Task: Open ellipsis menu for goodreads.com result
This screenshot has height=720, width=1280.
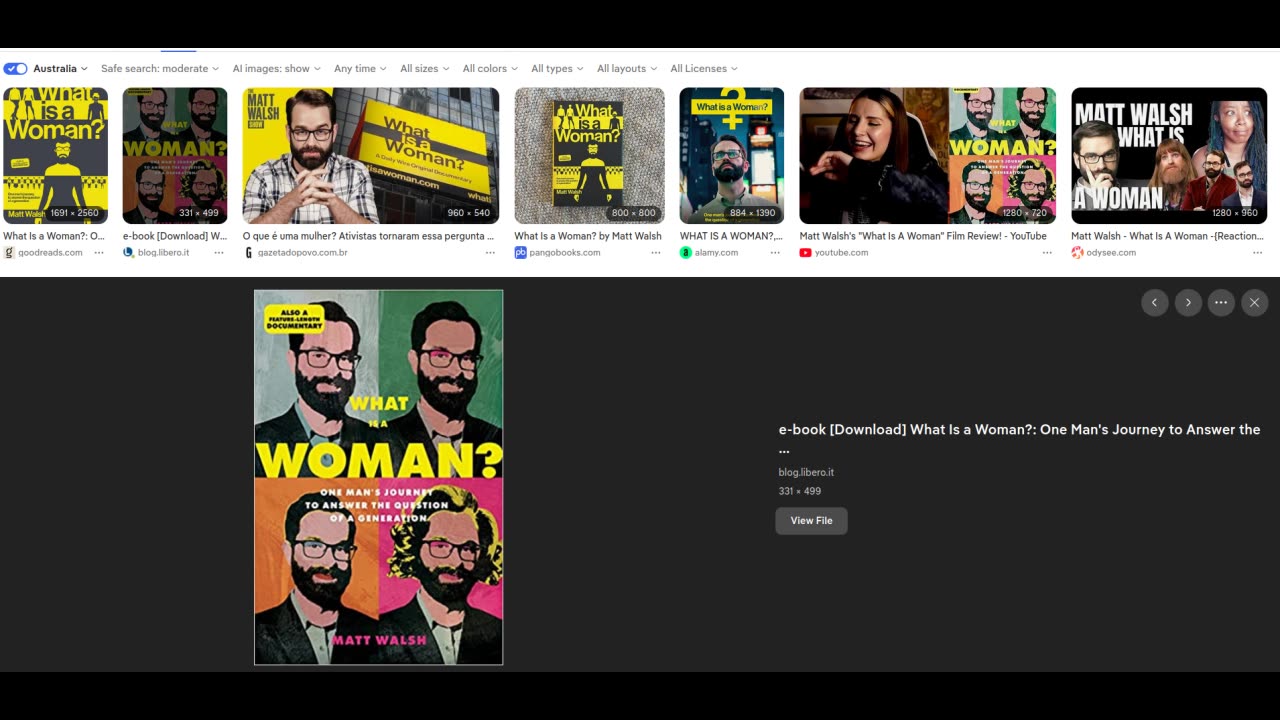Action: [x=99, y=253]
